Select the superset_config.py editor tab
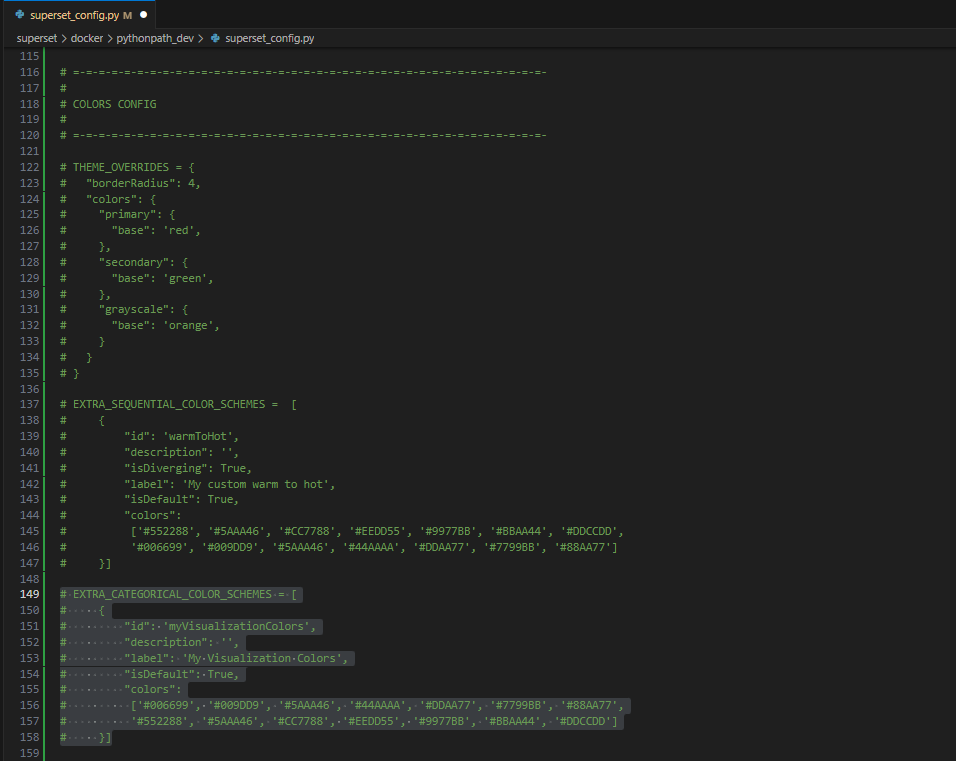The width and height of the screenshot is (956, 761). tap(80, 15)
